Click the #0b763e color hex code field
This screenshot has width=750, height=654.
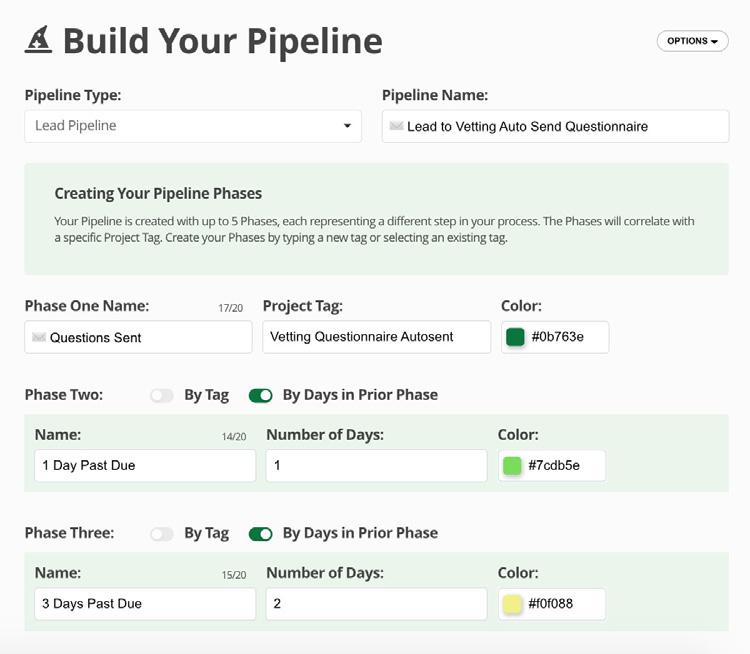tap(564, 337)
